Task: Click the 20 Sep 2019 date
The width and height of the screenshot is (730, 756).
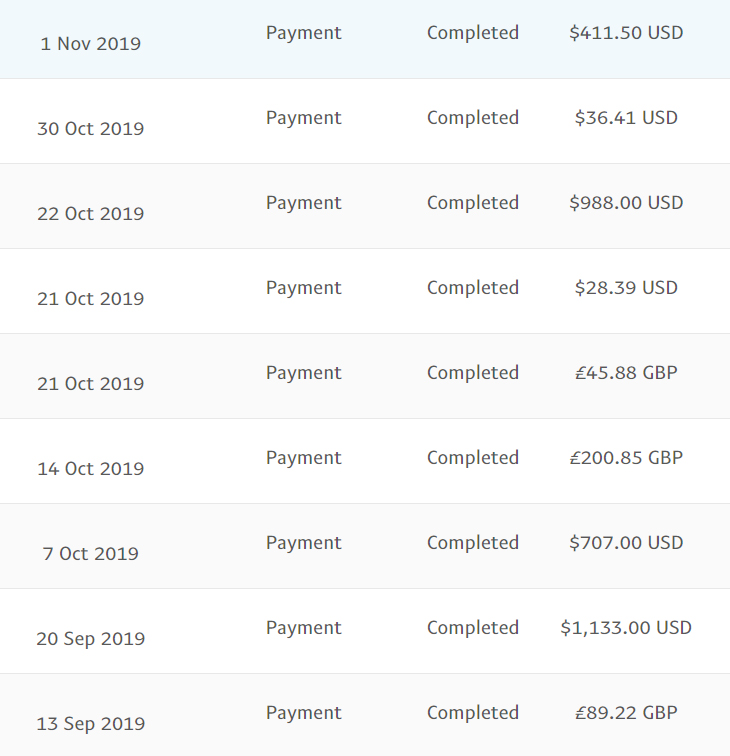Action: (x=91, y=639)
